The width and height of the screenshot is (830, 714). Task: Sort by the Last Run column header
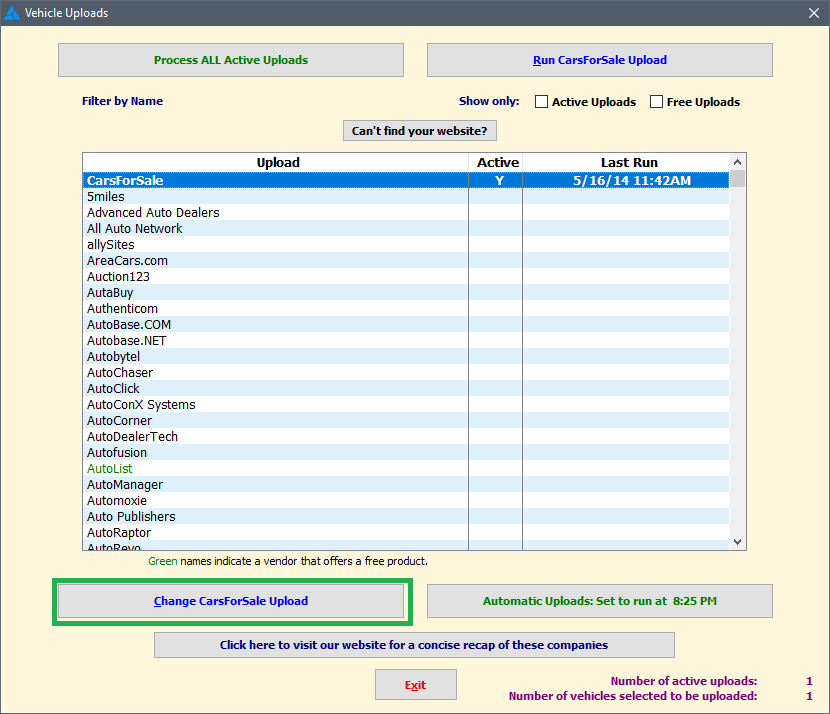(626, 162)
